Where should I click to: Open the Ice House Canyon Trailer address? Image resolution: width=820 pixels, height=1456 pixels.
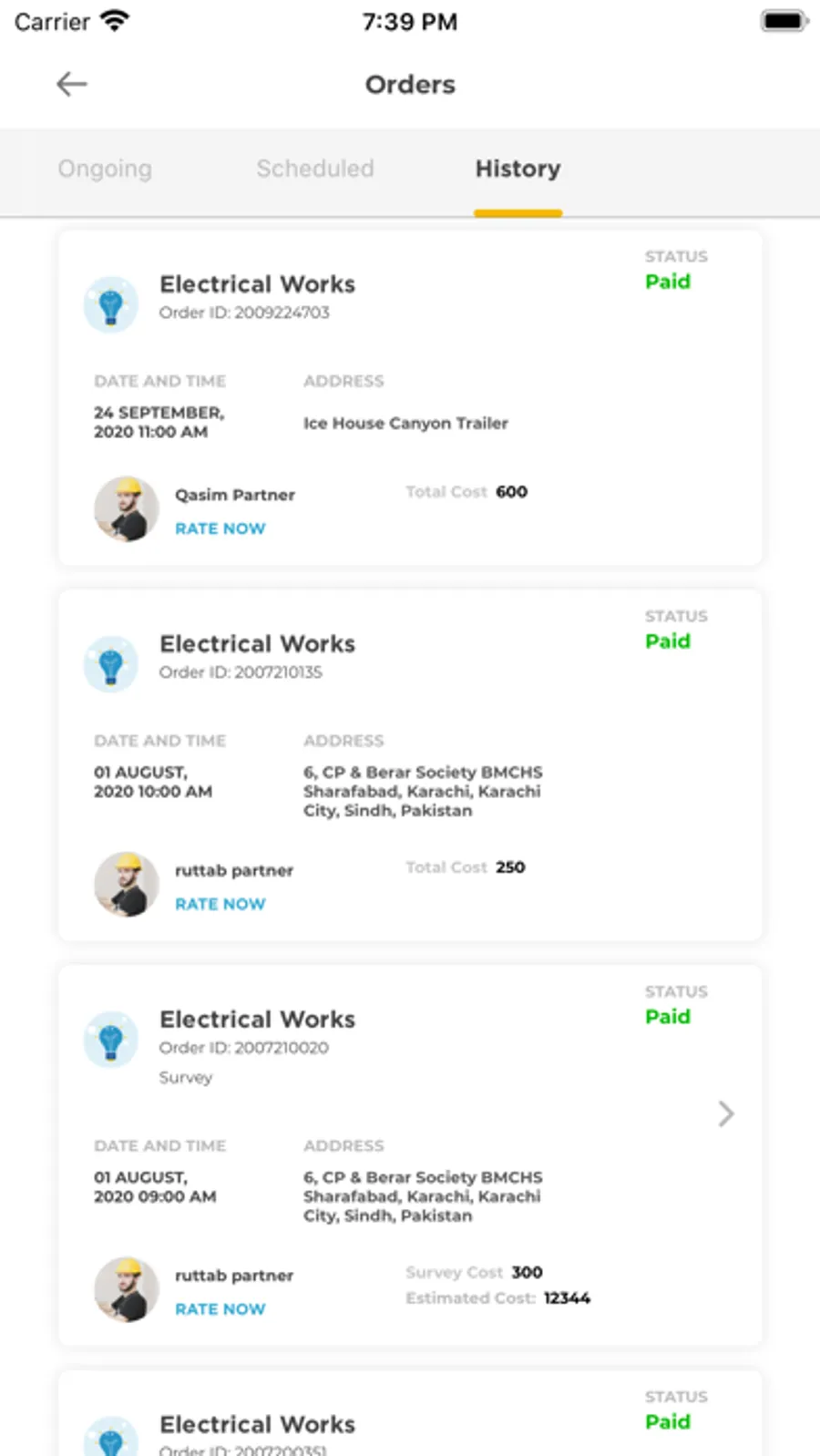click(x=405, y=423)
